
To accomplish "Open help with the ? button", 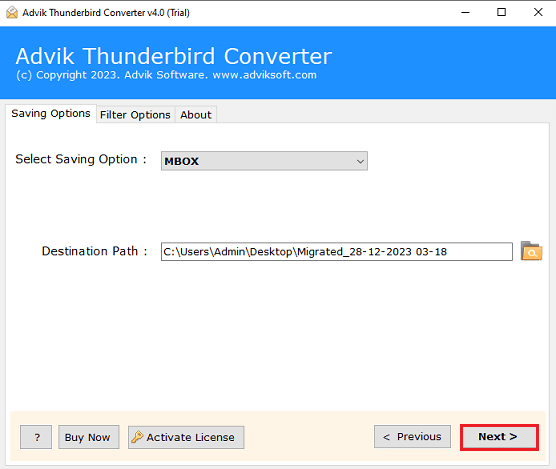I will click(x=36, y=437).
